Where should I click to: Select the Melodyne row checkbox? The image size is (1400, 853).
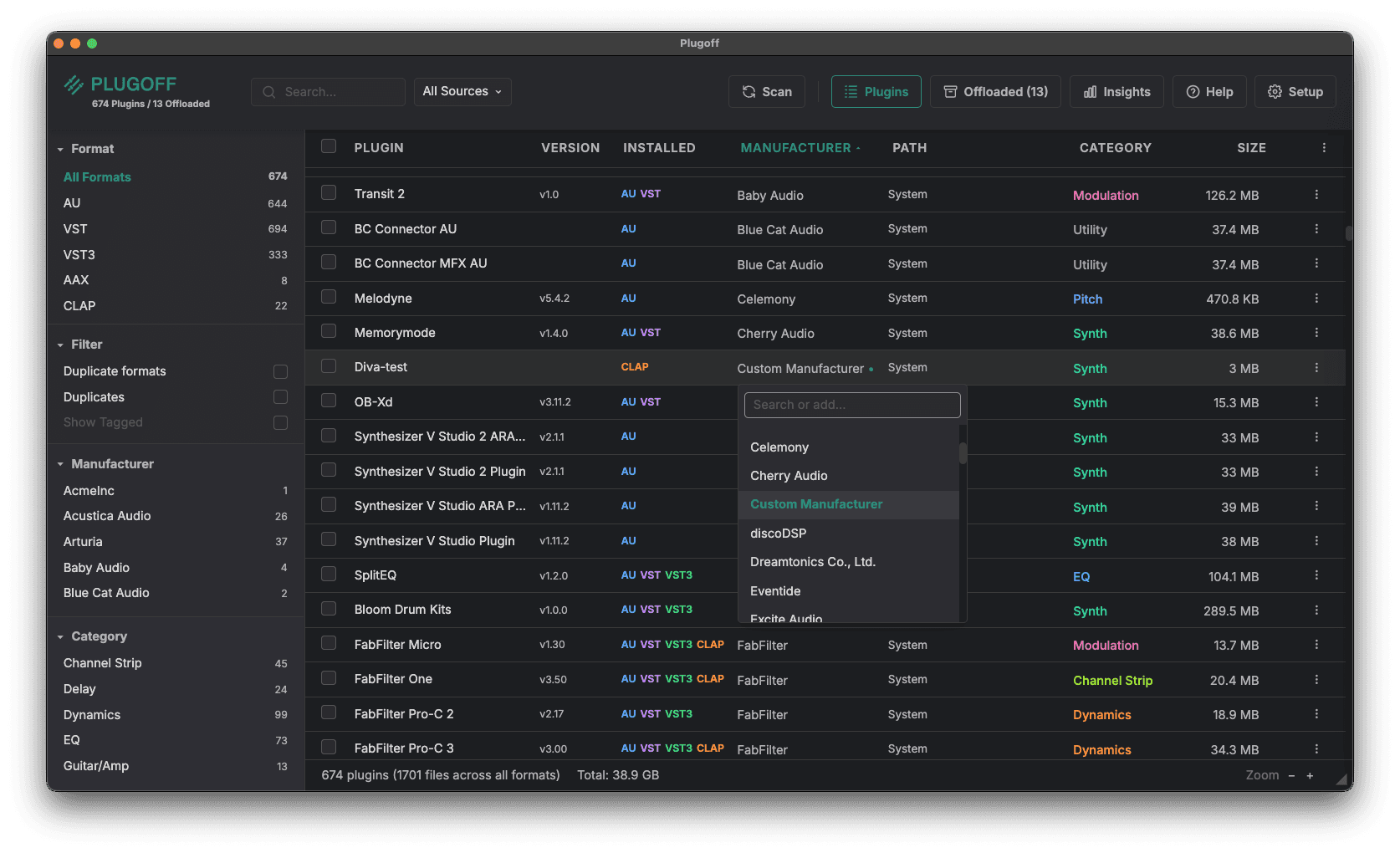pos(329,297)
